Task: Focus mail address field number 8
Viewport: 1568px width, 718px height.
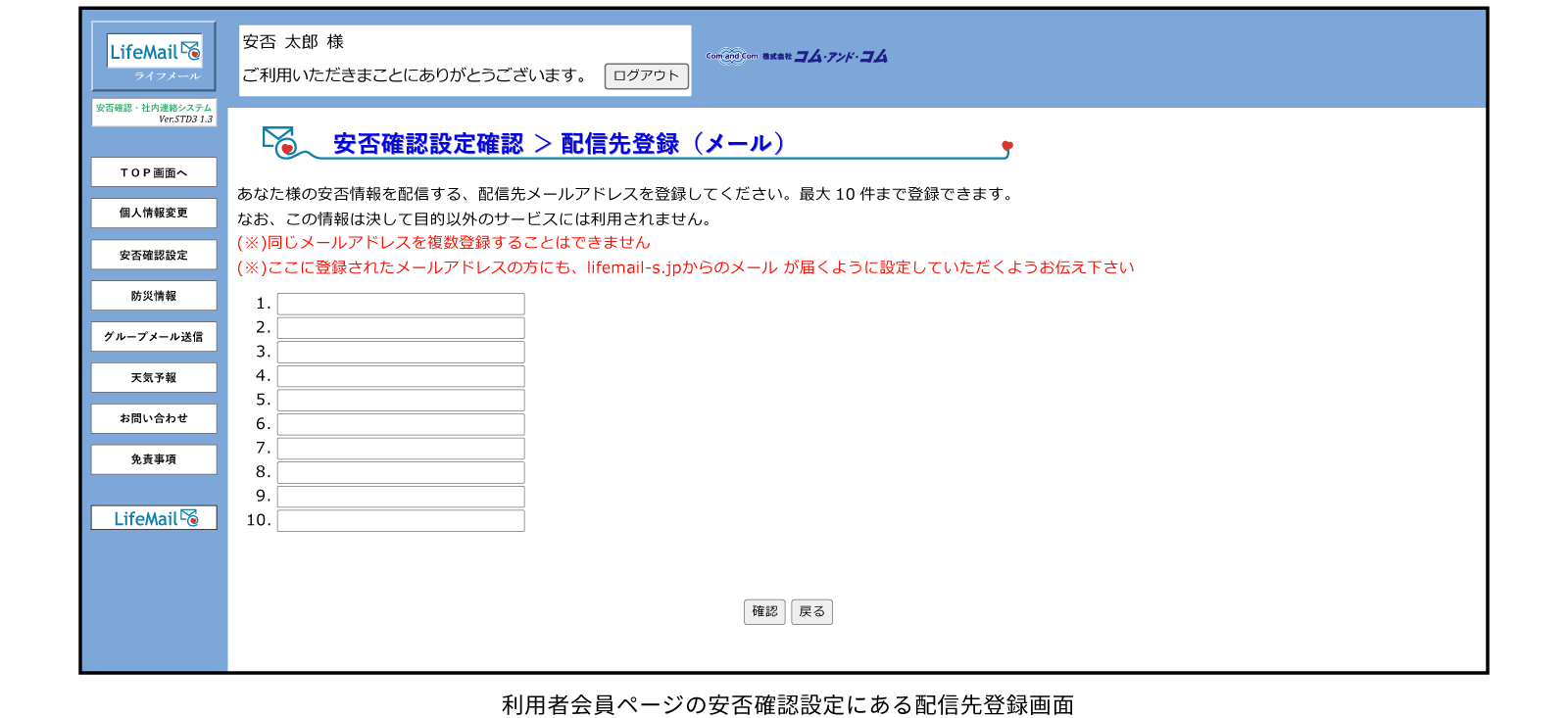Action: (x=401, y=472)
